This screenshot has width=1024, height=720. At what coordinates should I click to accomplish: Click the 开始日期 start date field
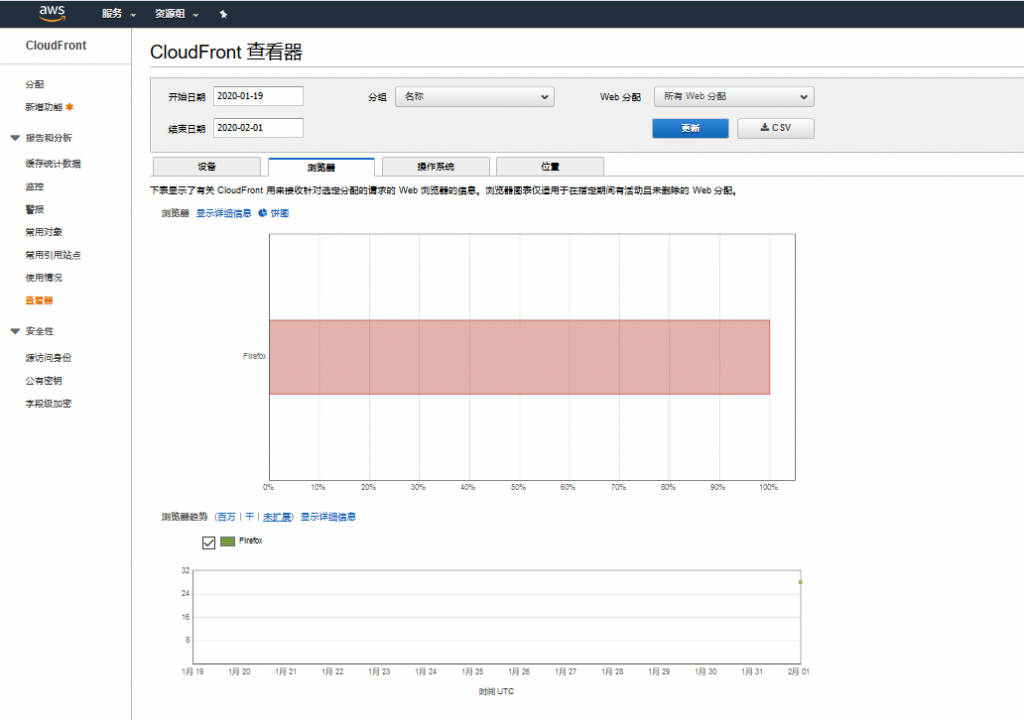[258, 96]
